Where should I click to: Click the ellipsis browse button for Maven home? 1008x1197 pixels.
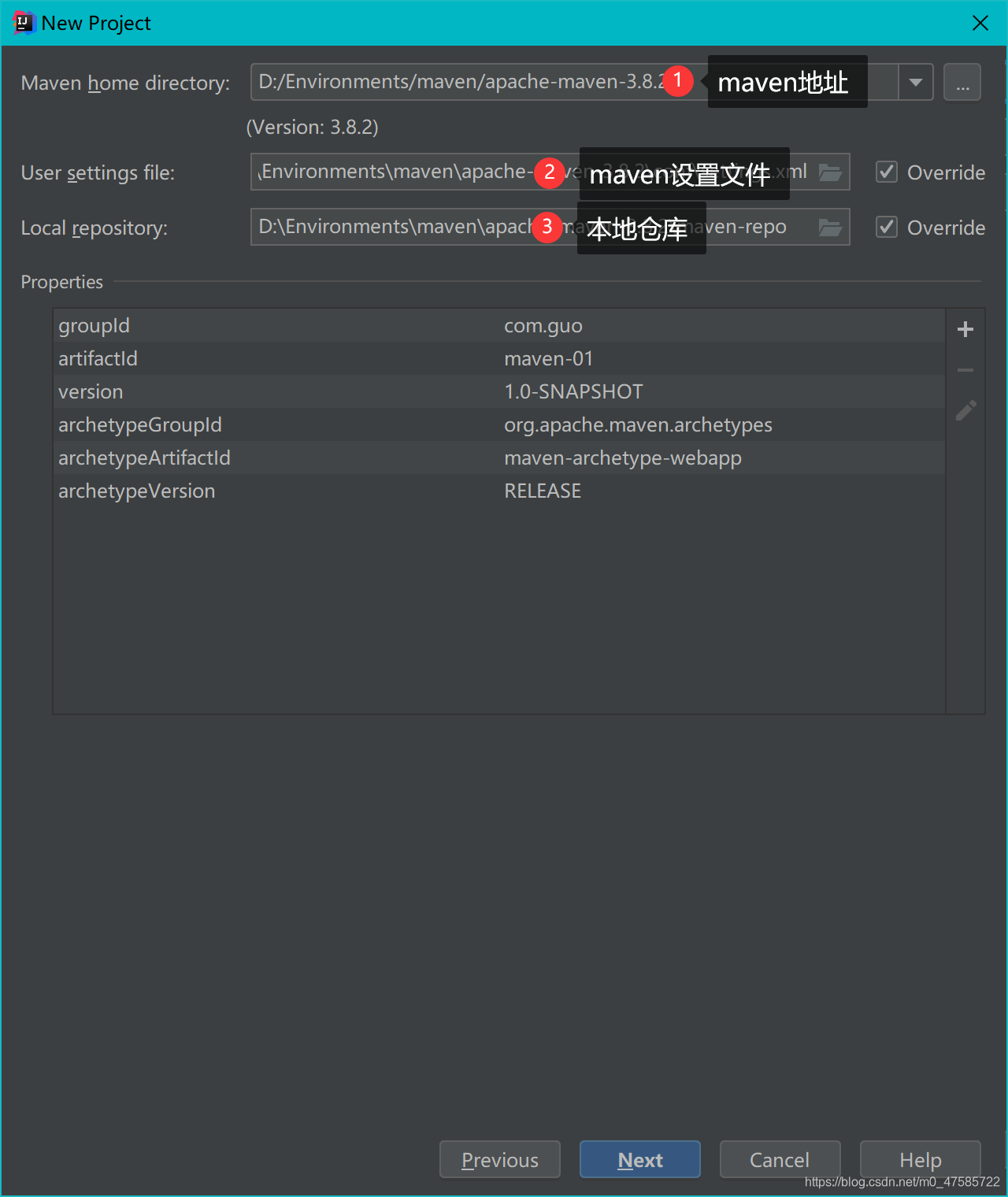pyautogui.click(x=962, y=82)
